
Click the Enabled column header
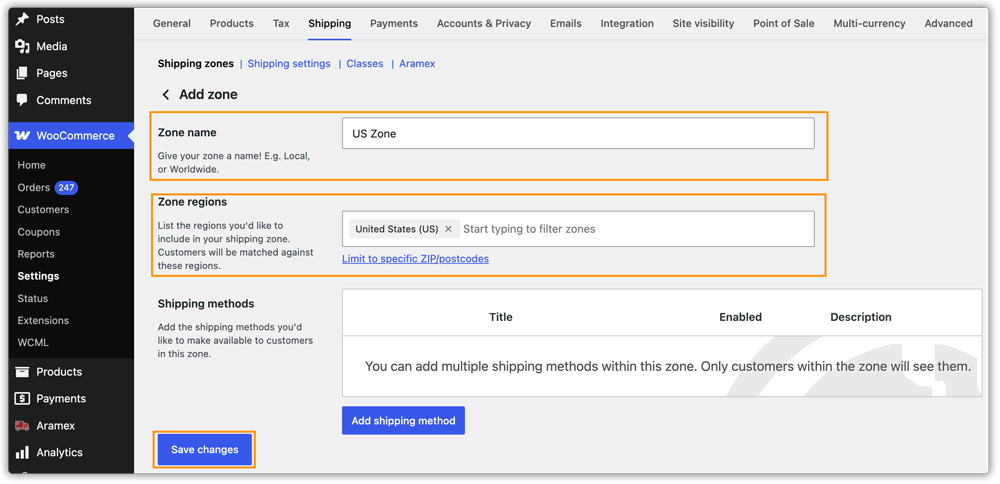pos(740,317)
